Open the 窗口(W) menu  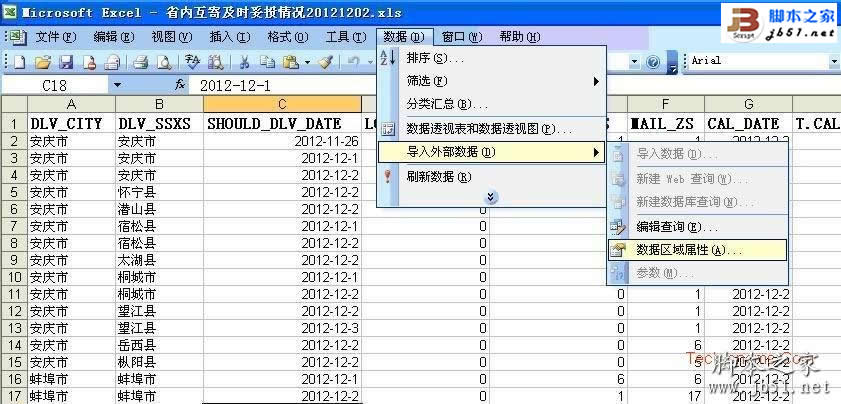(462, 37)
